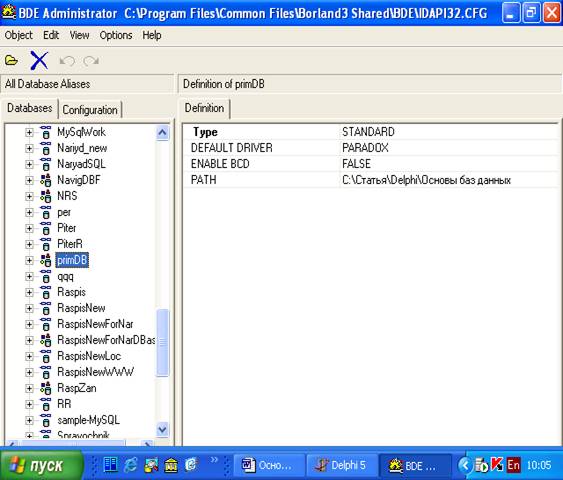Click the redo arrow toolbar icon
The image size is (563, 480).
[91, 61]
